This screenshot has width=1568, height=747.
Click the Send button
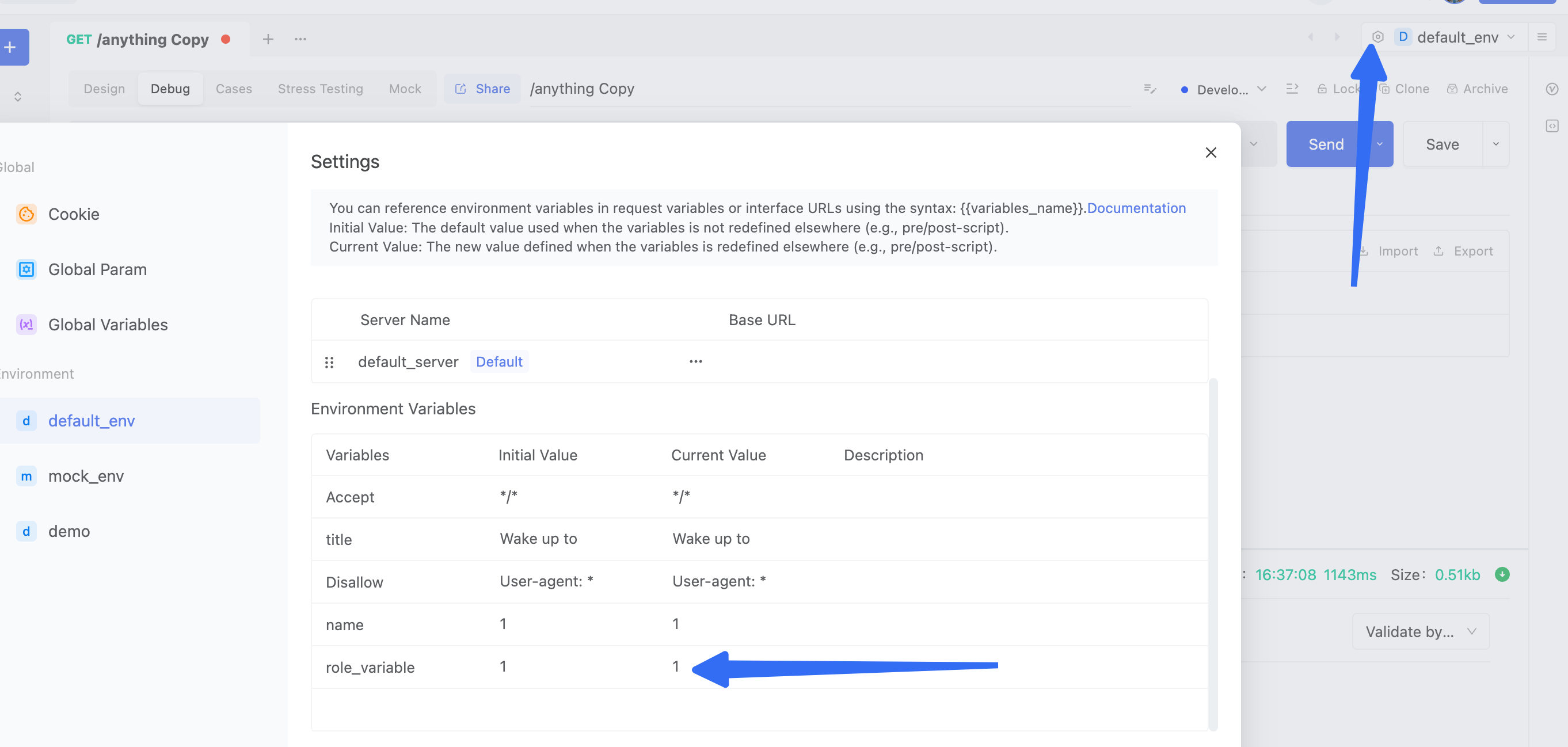coord(1326,144)
